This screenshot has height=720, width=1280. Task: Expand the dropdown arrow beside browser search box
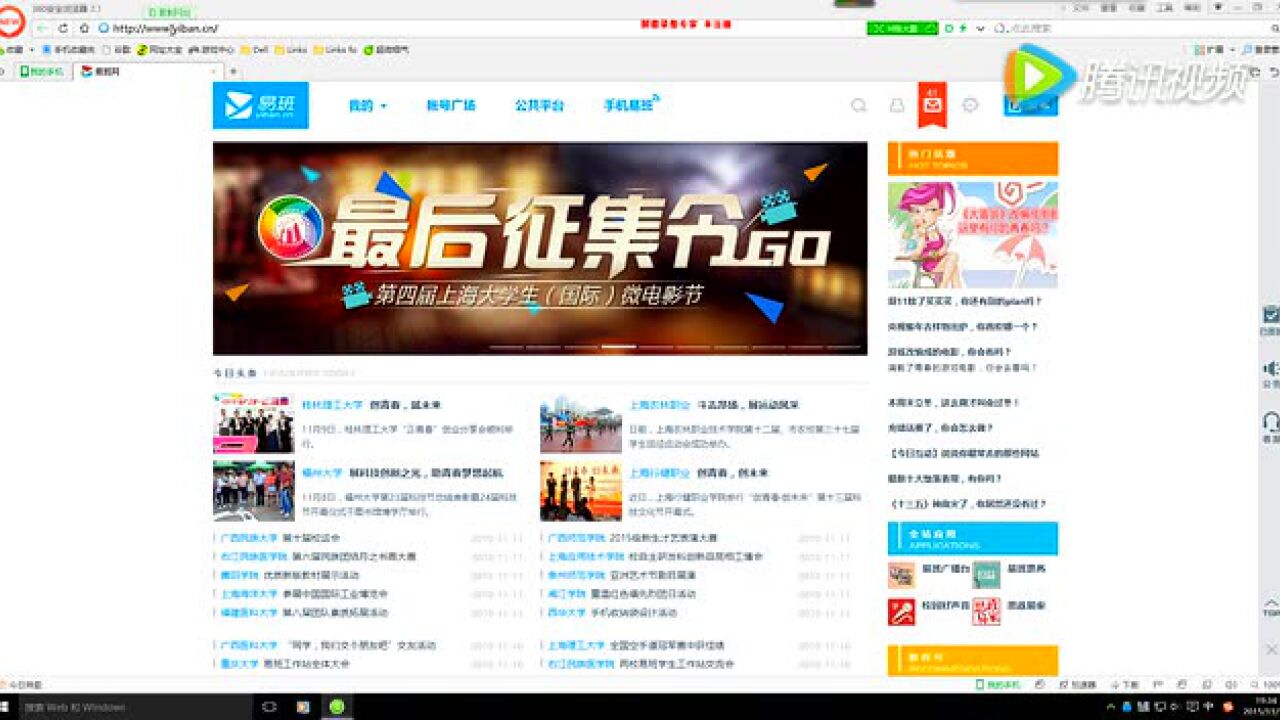click(980, 29)
